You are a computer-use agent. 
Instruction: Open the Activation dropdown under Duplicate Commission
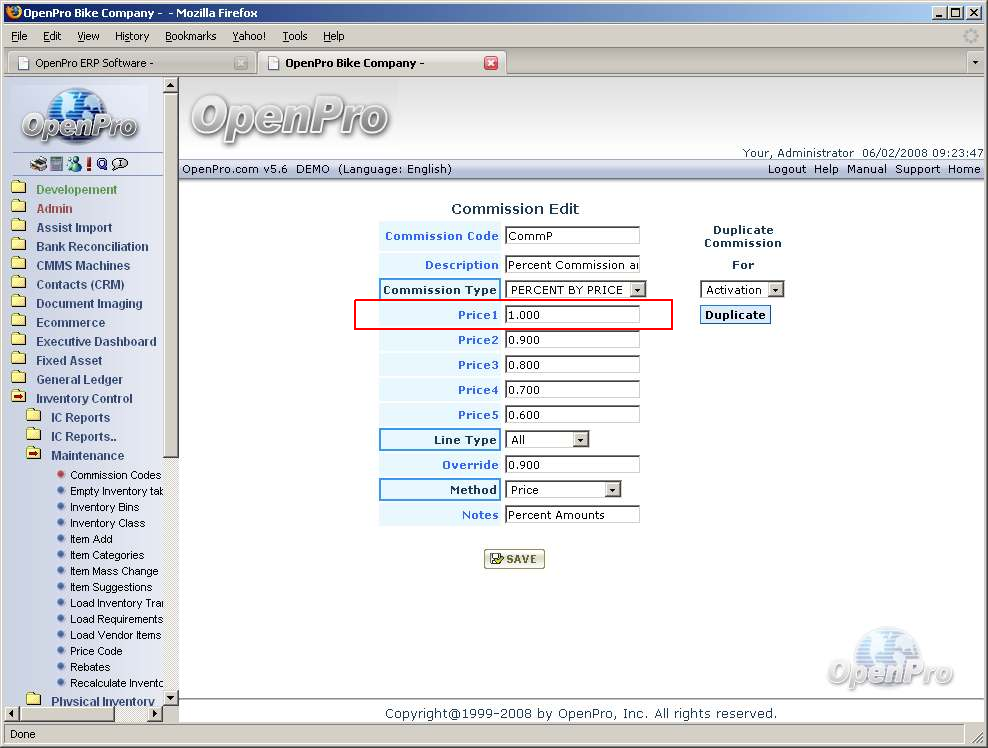click(775, 290)
